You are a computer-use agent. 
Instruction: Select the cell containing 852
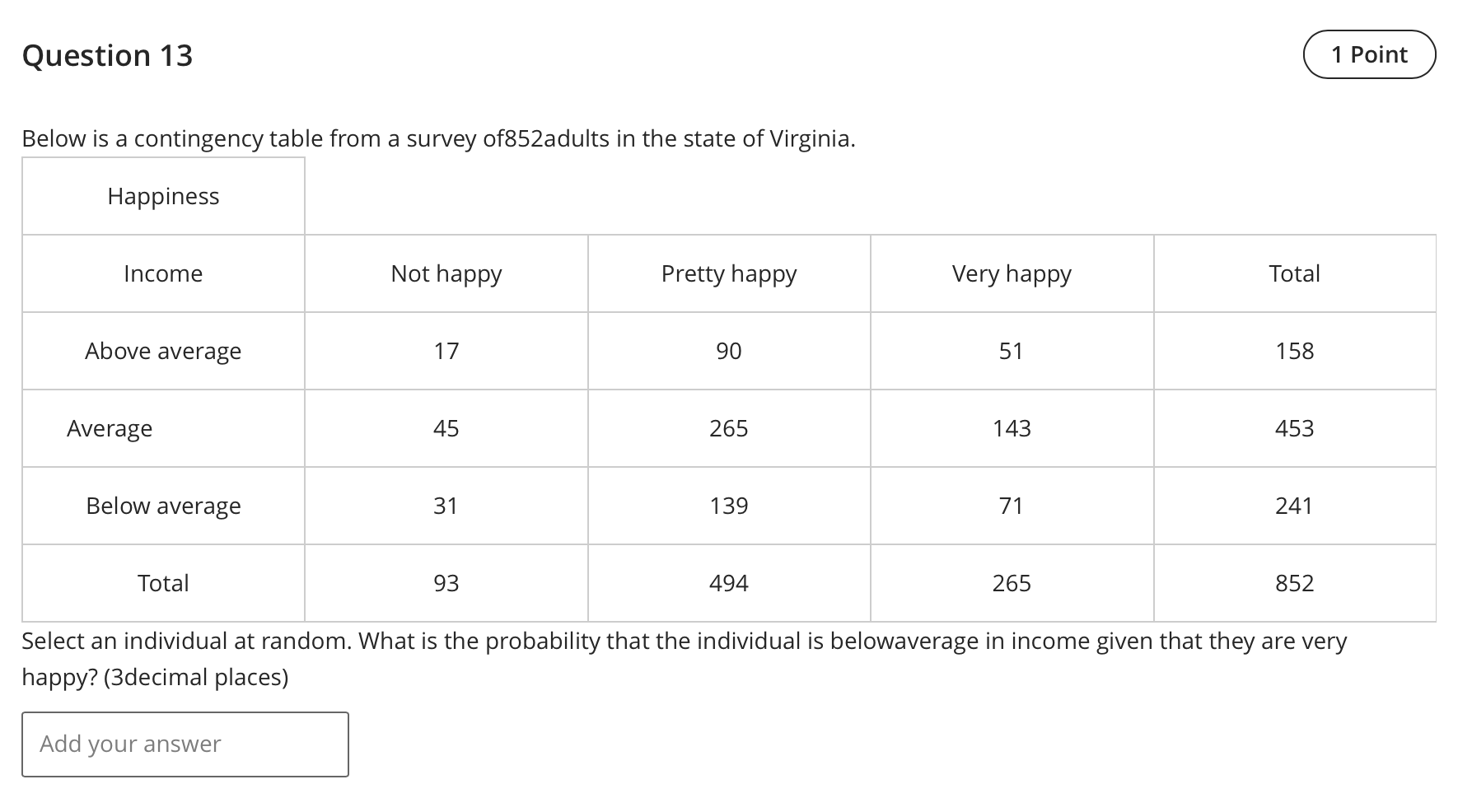(x=1294, y=583)
